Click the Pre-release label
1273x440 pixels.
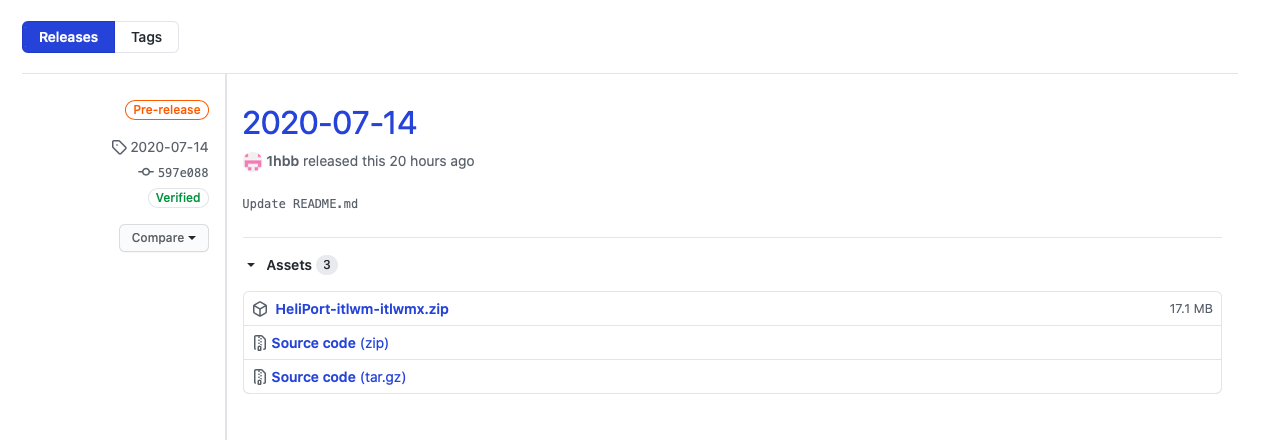(166, 110)
